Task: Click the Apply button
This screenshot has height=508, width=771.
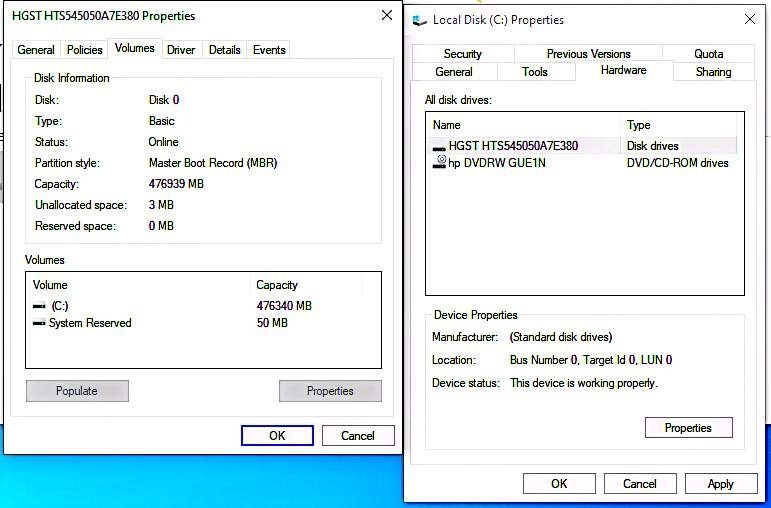Action: [721, 484]
